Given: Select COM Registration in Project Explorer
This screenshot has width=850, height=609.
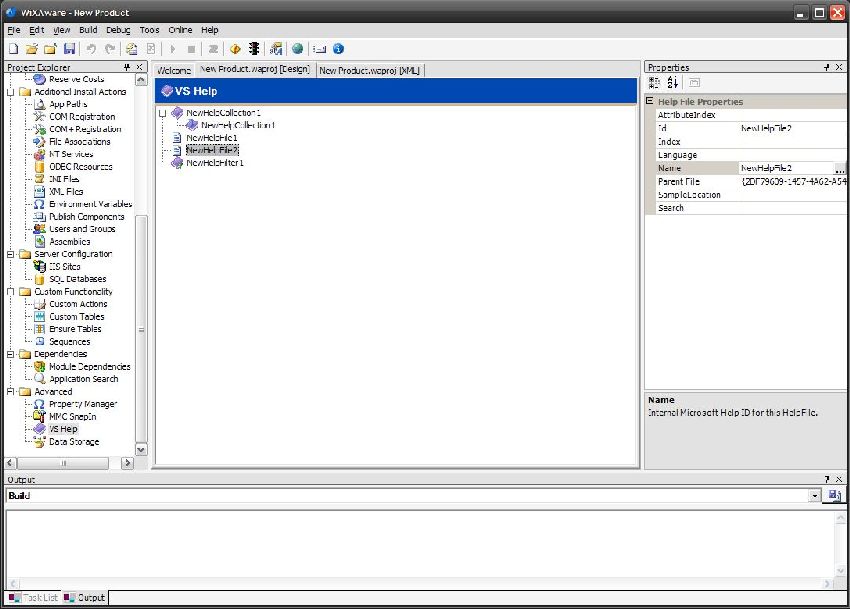Looking at the screenshot, I should coord(82,117).
